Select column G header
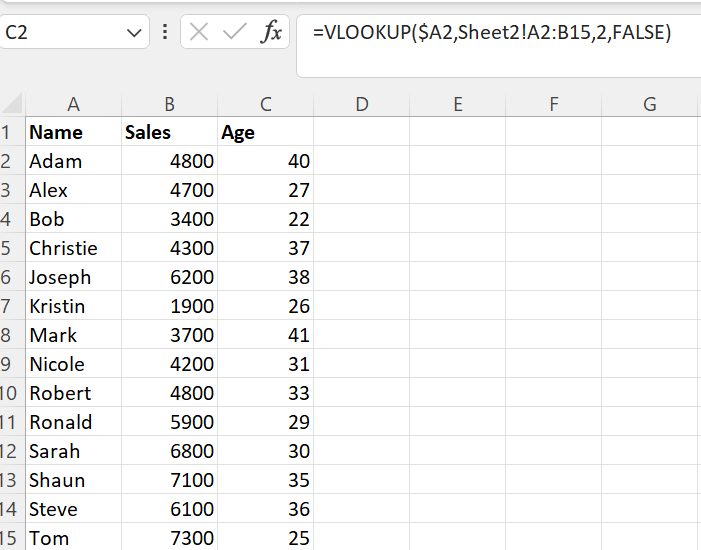The height and width of the screenshot is (550, 701). point(650,104)
